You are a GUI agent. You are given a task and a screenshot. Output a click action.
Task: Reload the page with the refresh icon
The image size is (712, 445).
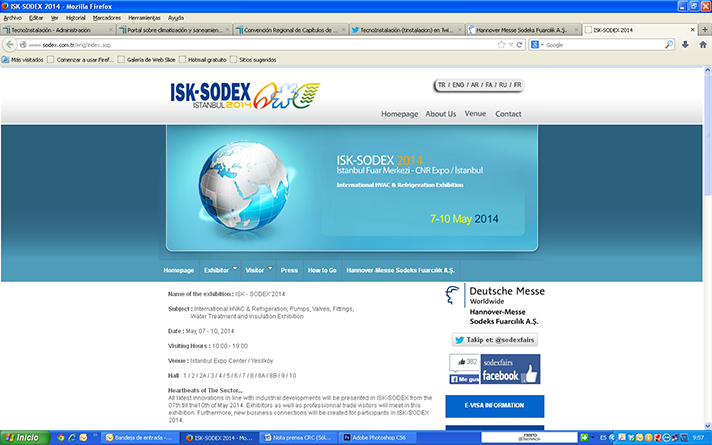point(519,44)
